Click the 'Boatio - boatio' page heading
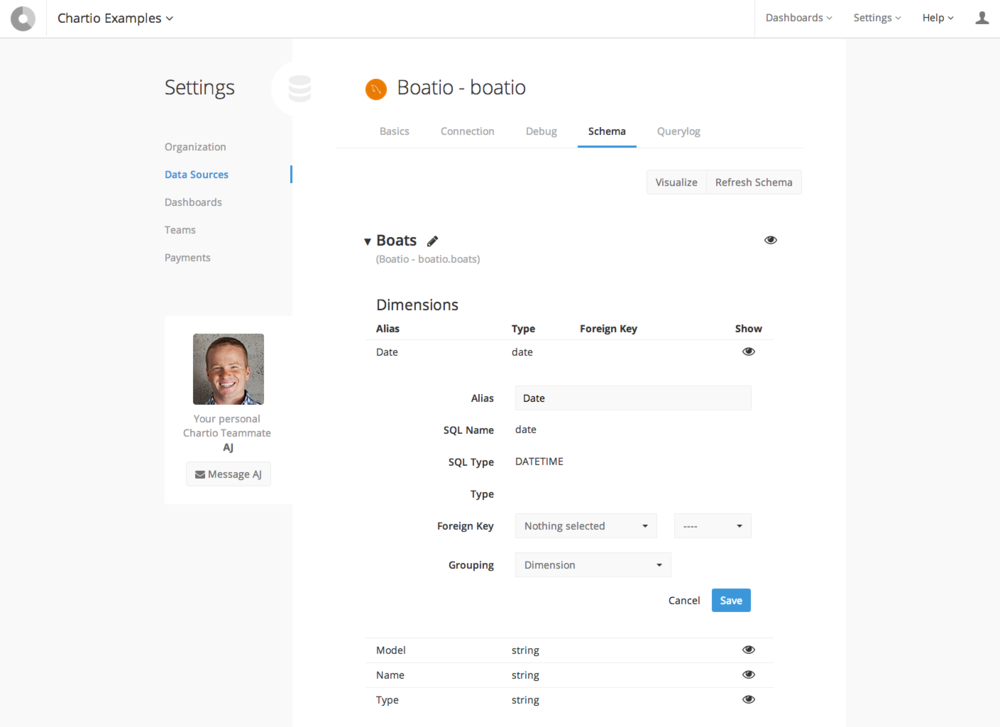1000x727 pixels. (462, 87)
